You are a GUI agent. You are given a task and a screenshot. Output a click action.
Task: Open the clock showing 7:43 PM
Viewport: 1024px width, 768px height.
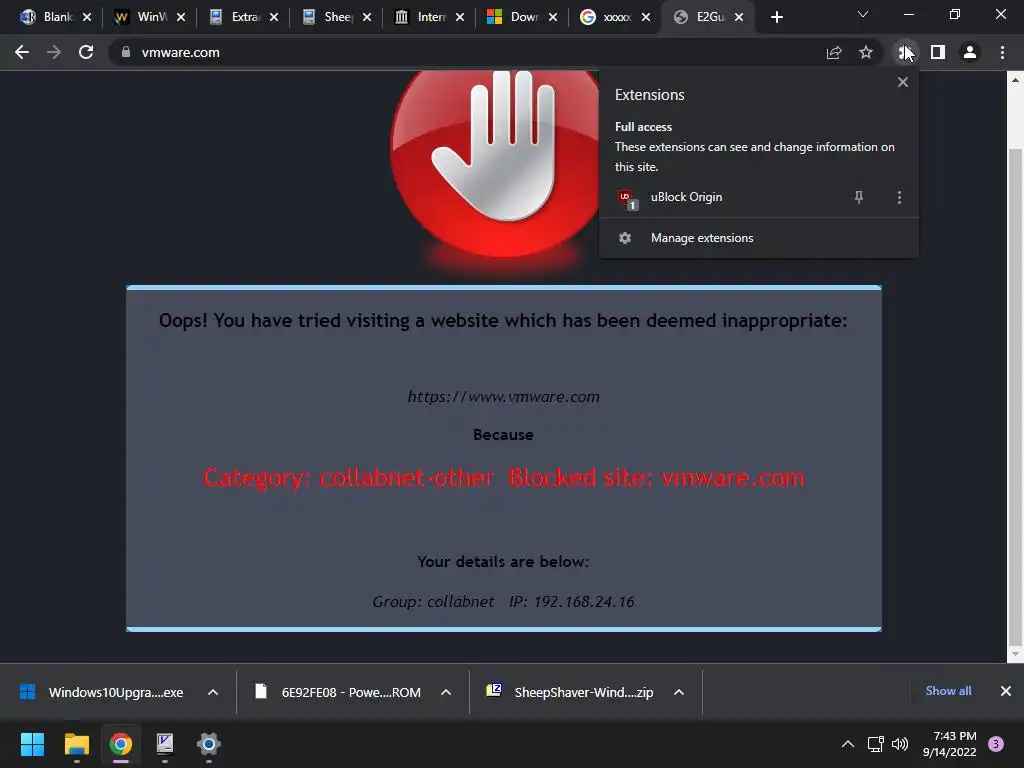tap(949, 744)
